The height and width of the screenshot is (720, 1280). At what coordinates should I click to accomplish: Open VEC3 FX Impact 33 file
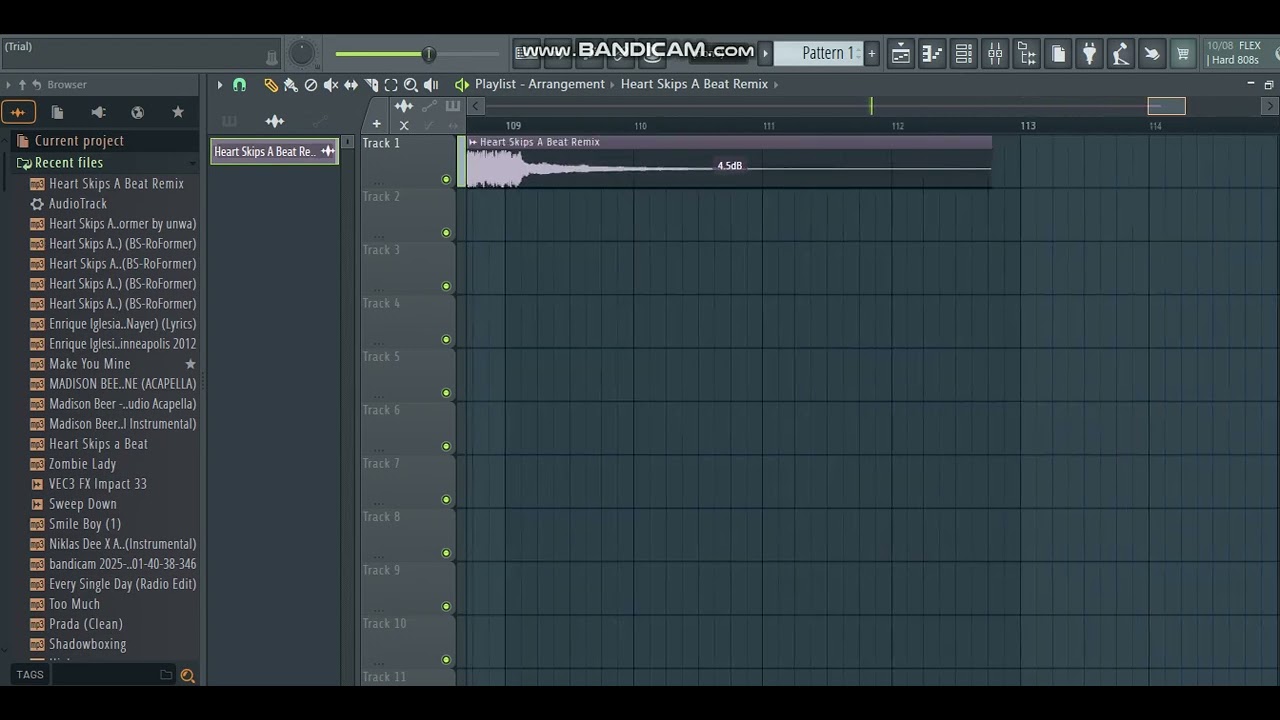97,484
